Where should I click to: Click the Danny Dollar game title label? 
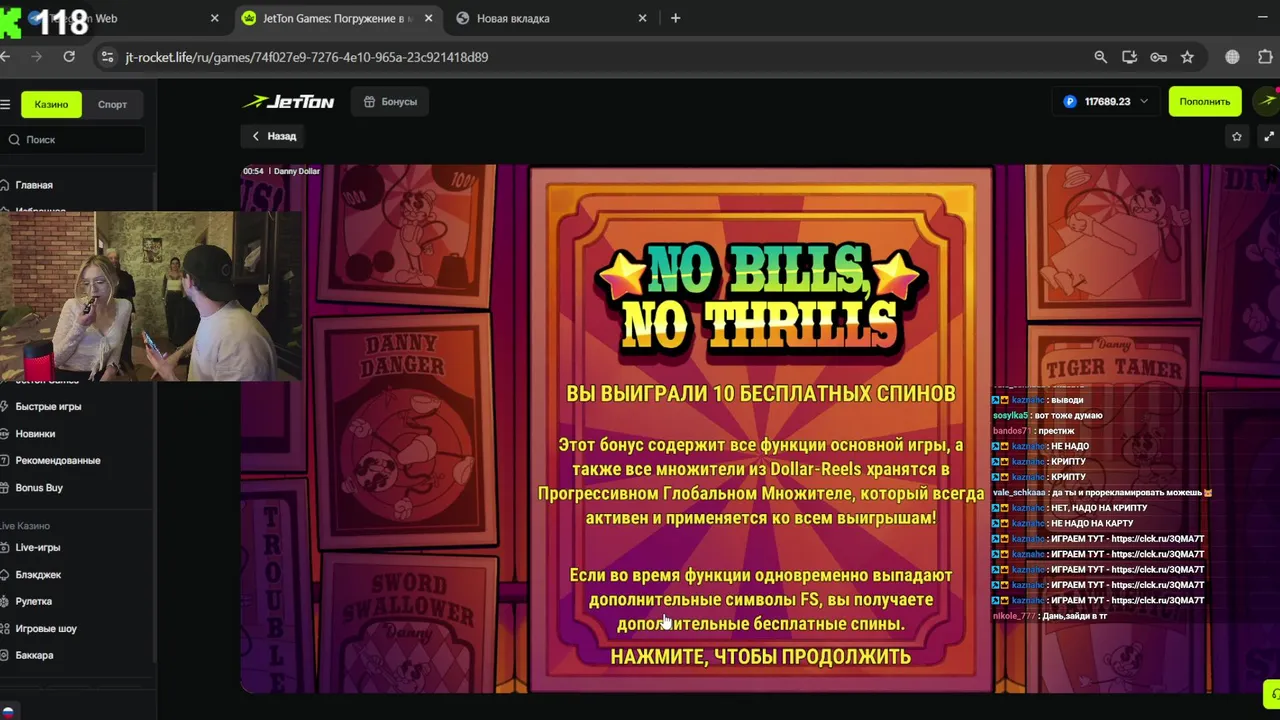click(x=297, y=171)
